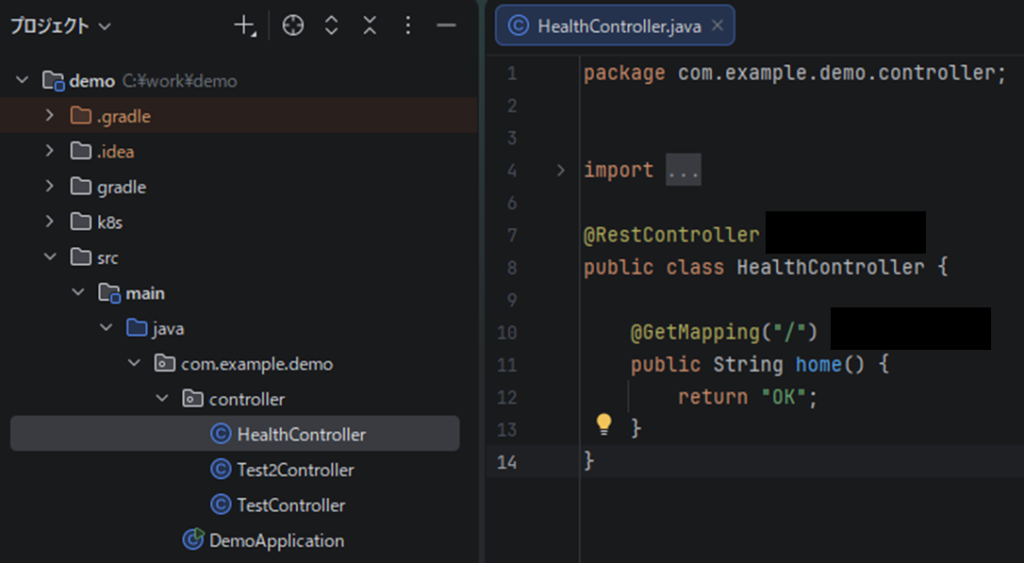Open TestController in the project tree
The width and height of the screenshot is (1024, 563).
coord(290,505)
